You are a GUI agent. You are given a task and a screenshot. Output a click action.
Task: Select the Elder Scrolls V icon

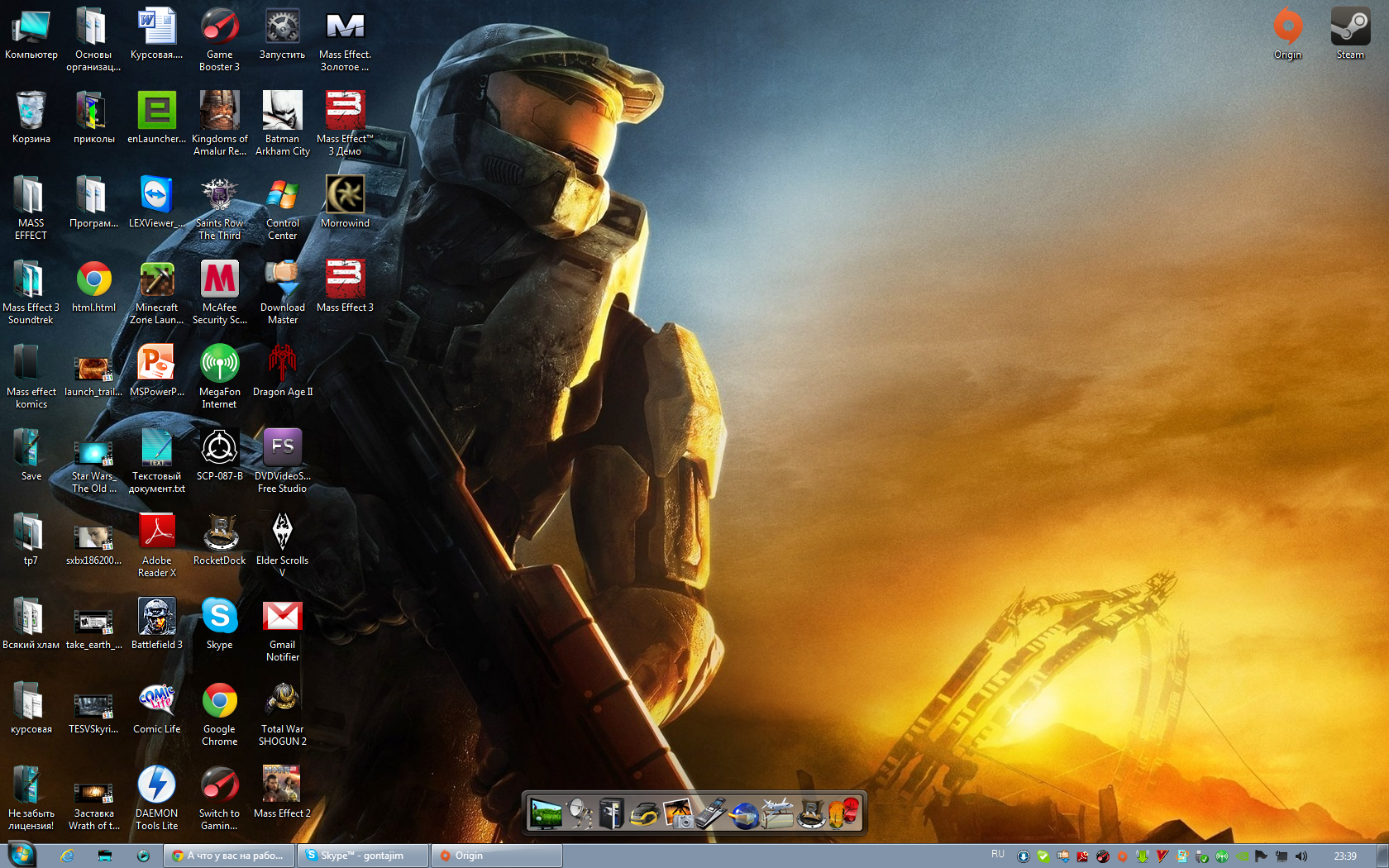283,544
